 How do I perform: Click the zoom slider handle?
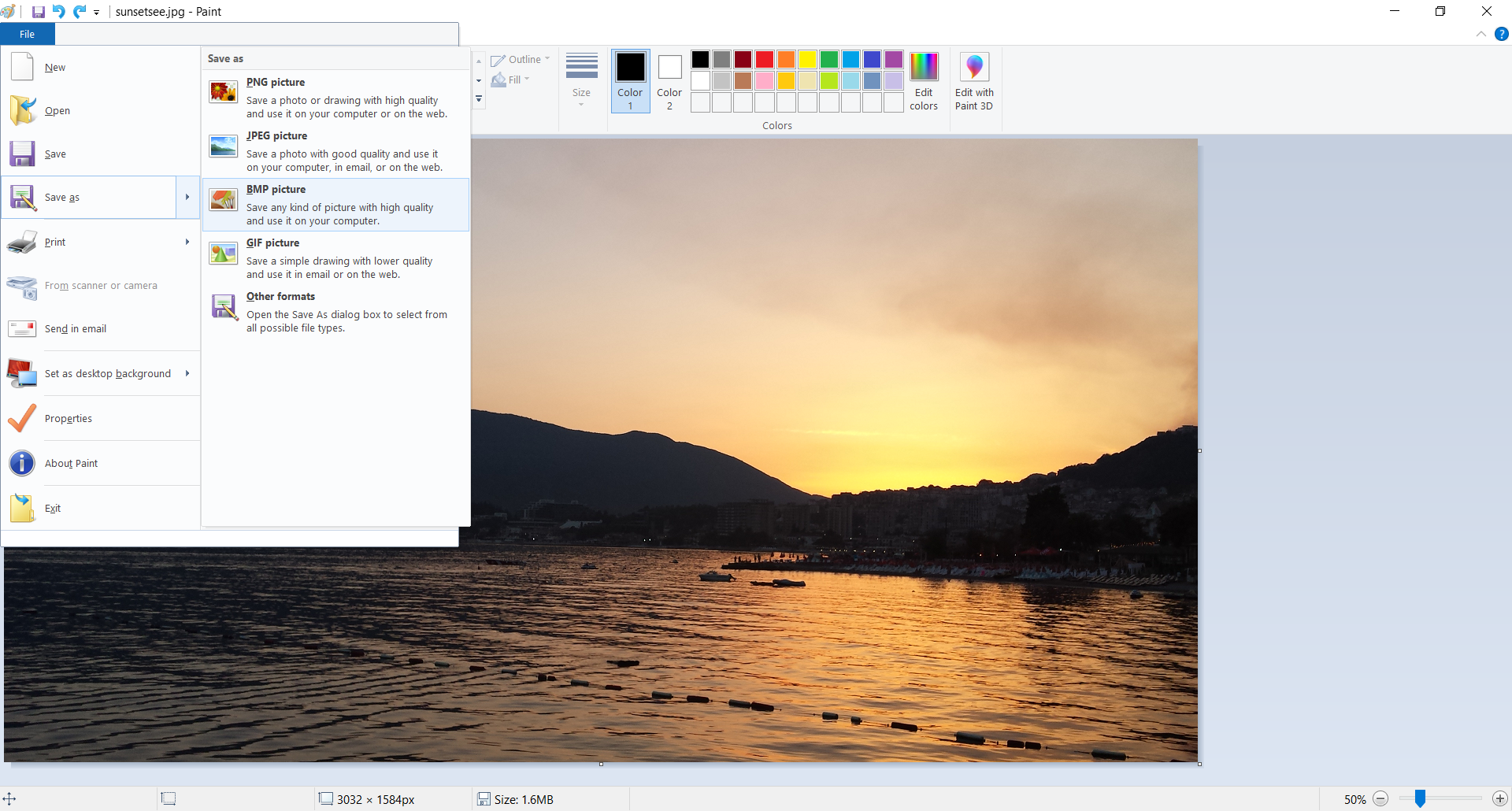click(x=1420, y=799)
